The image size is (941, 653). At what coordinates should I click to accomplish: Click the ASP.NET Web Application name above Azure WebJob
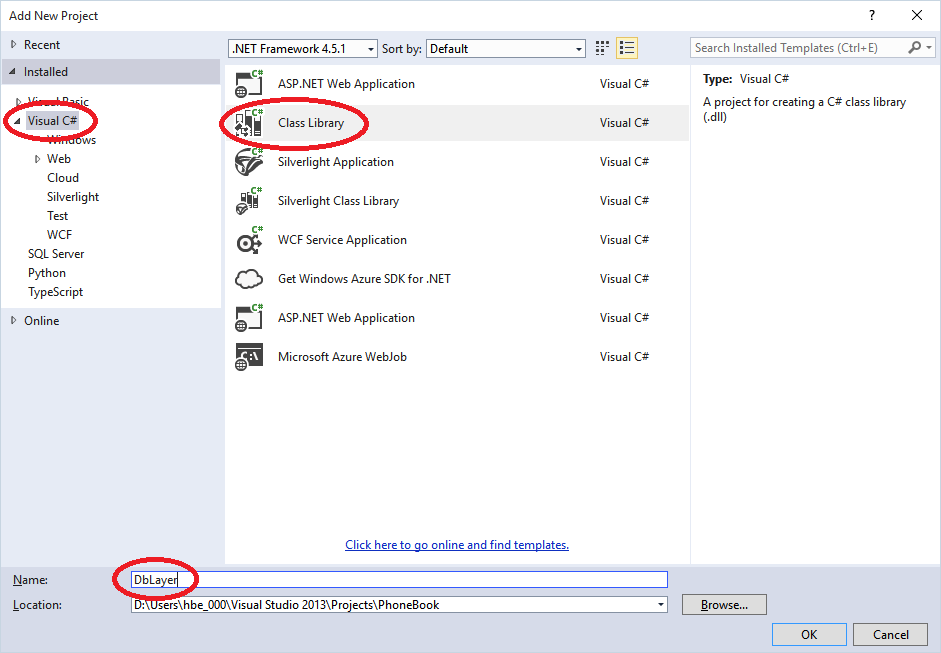coord(346,318)
